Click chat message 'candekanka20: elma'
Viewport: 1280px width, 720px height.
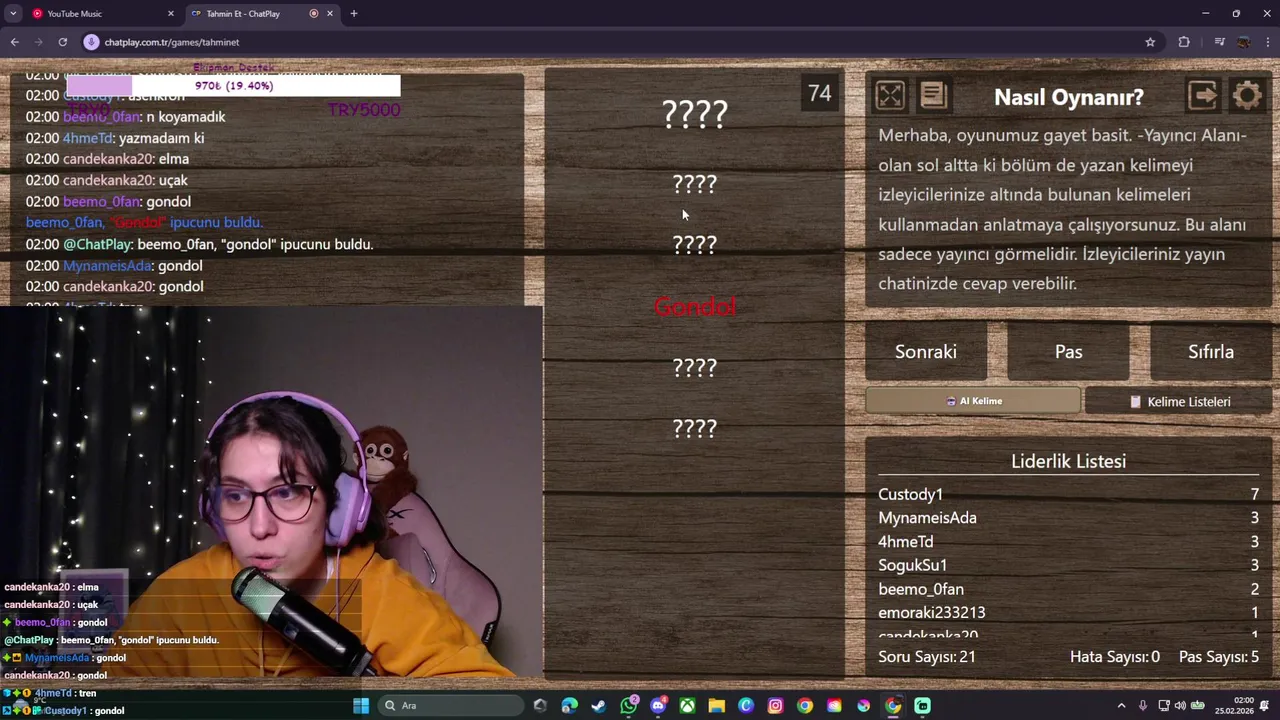coord(107,159)
